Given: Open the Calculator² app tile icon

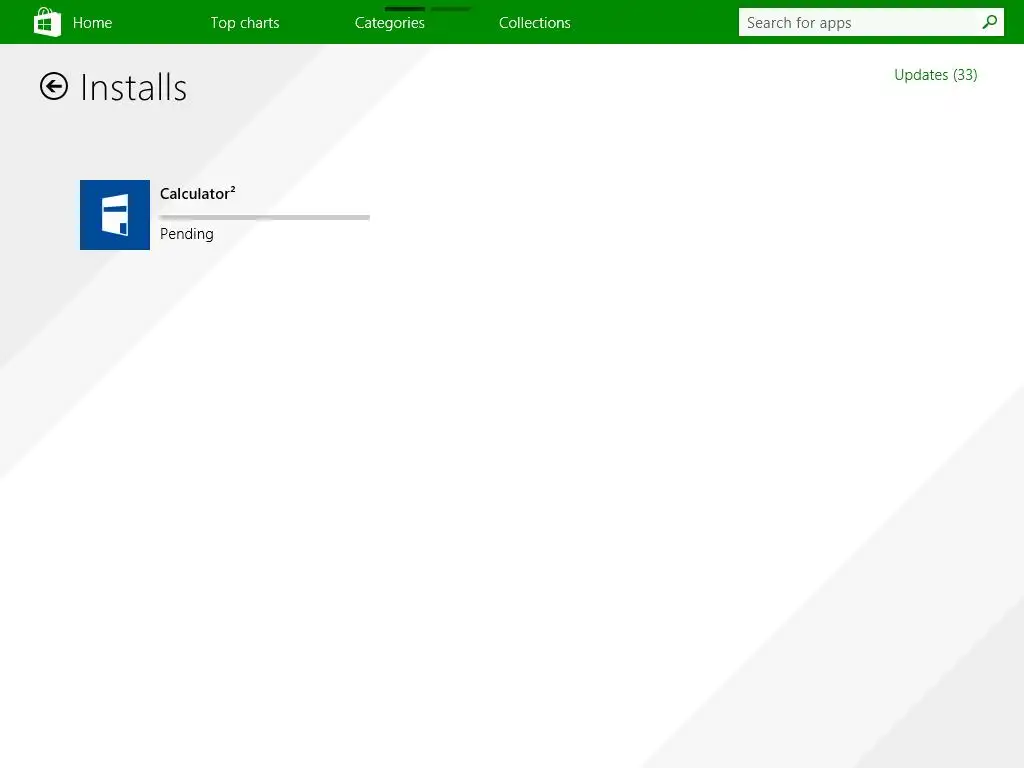Looking at the screenshot, I should 115,215.
